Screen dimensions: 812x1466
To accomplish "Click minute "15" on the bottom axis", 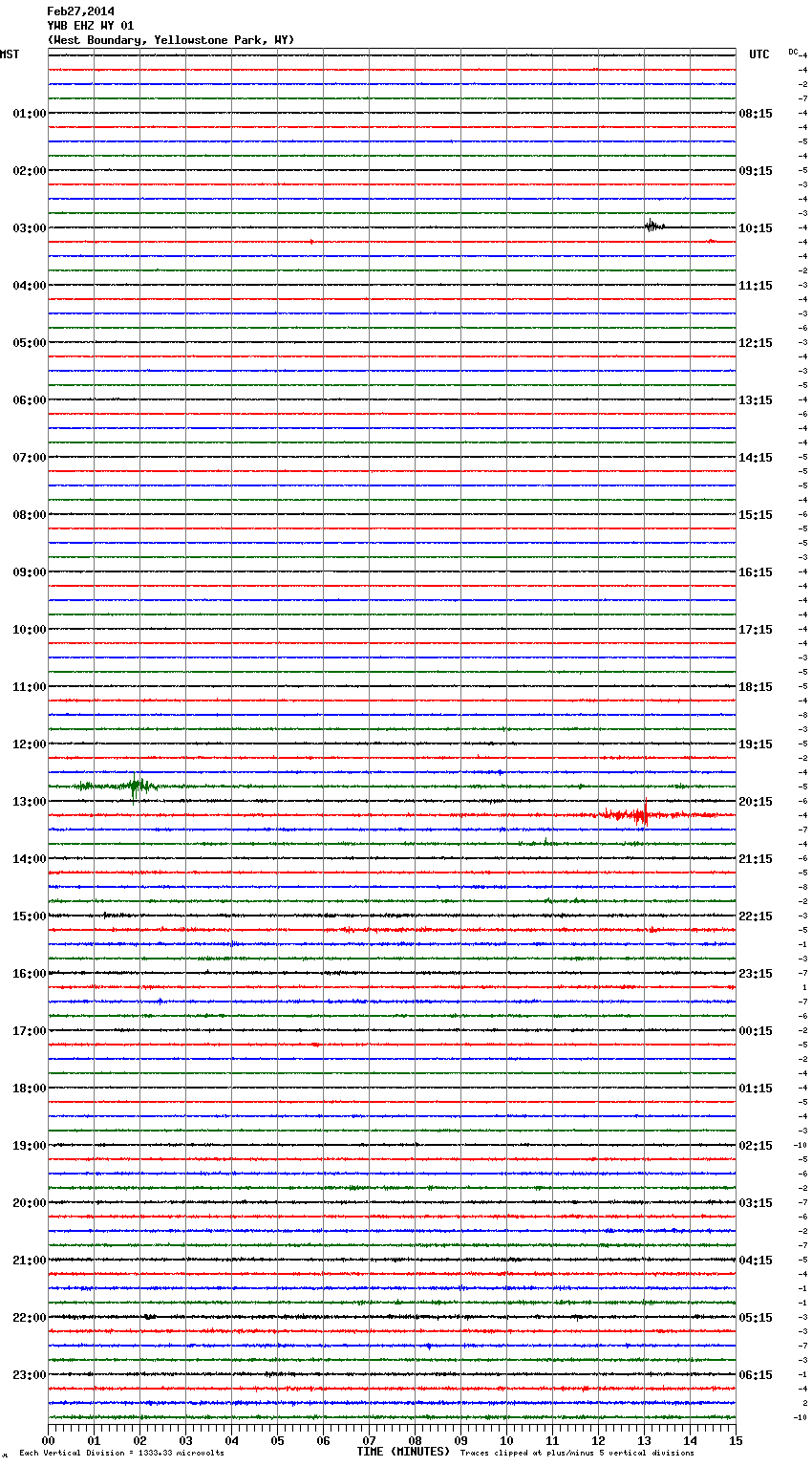I will pyautogui.click(x=736, y=1440).
